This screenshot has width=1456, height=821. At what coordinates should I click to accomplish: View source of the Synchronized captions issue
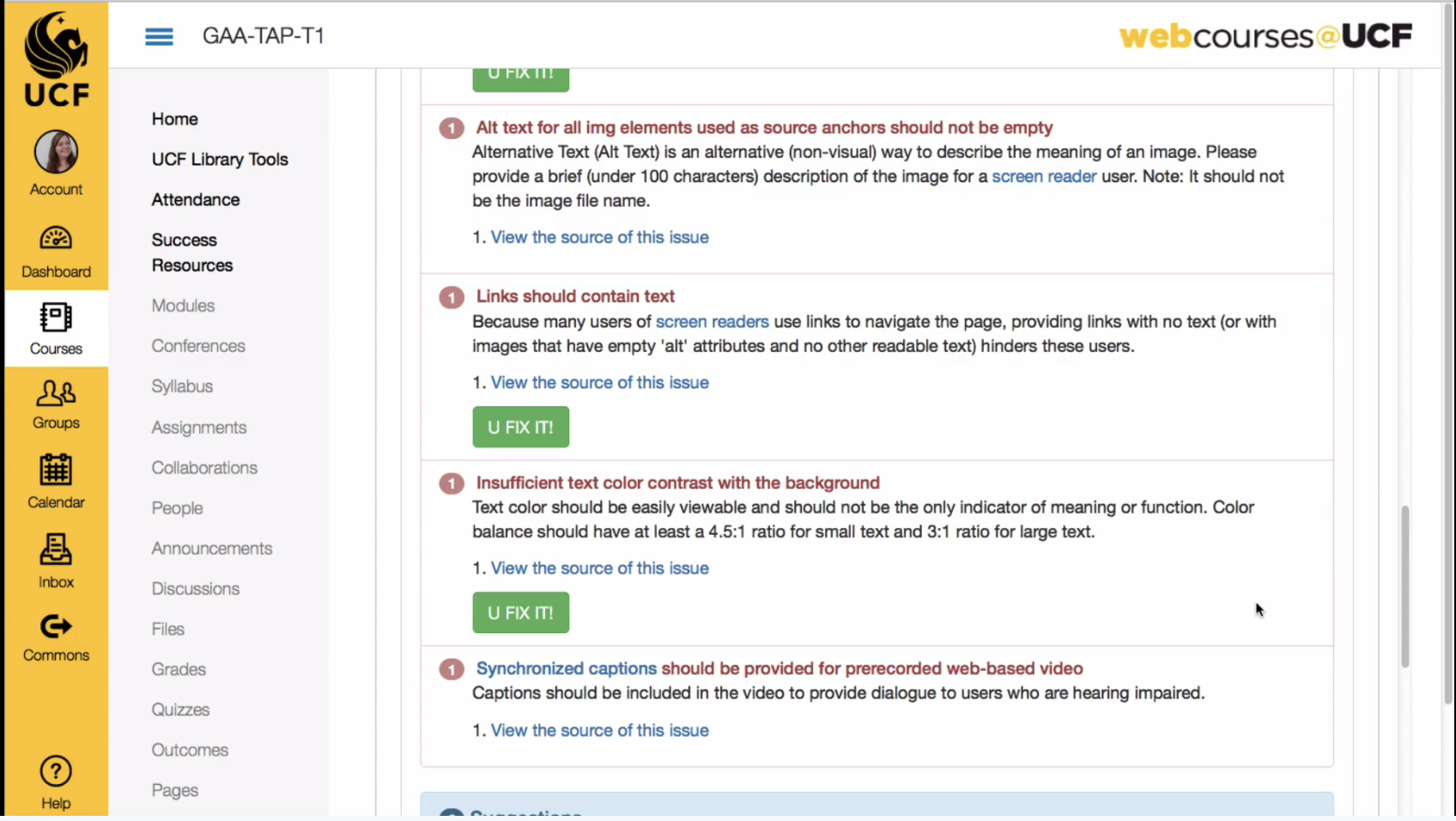(599, 731)
